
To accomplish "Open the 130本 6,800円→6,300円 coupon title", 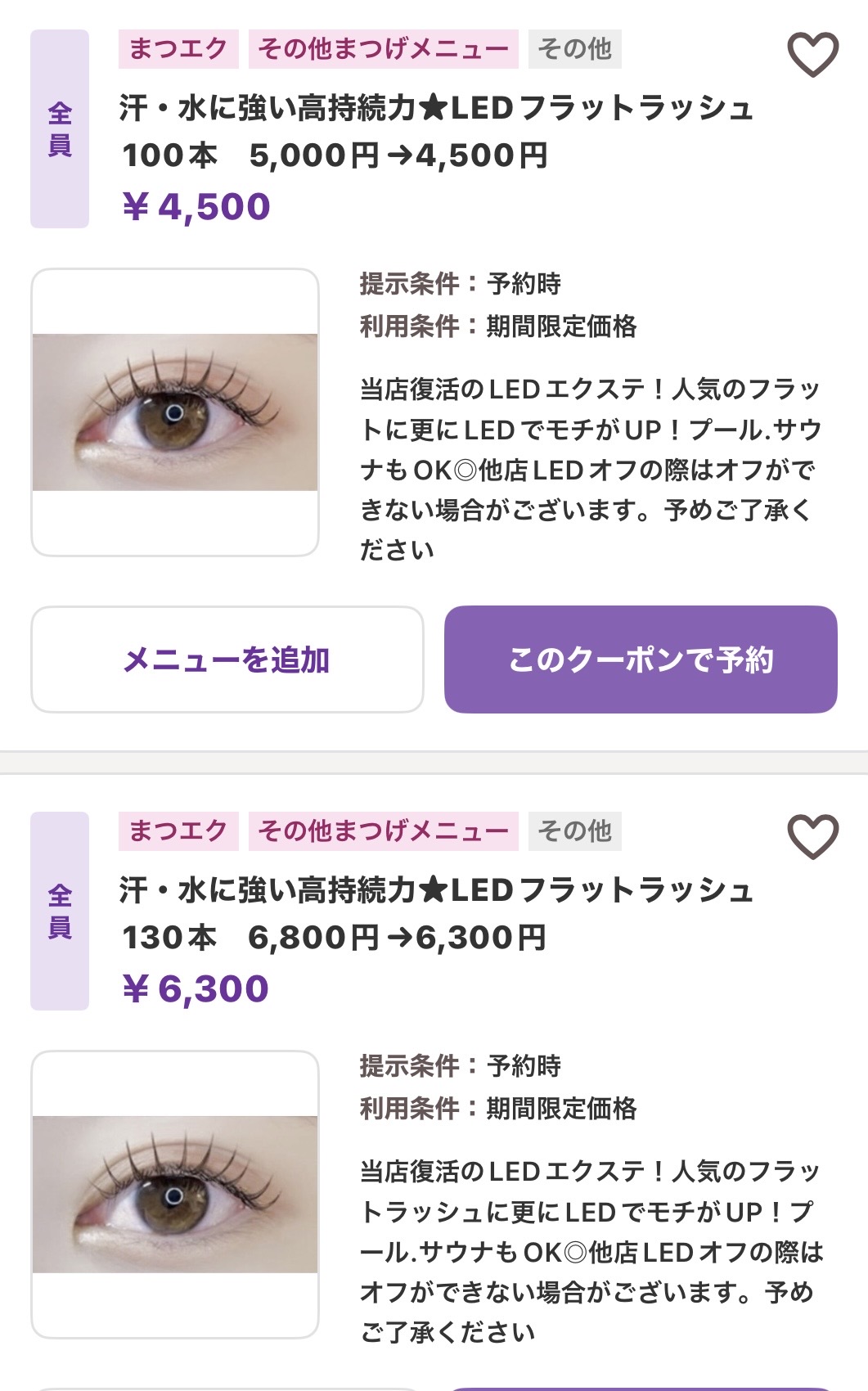I will coord(435,913).
